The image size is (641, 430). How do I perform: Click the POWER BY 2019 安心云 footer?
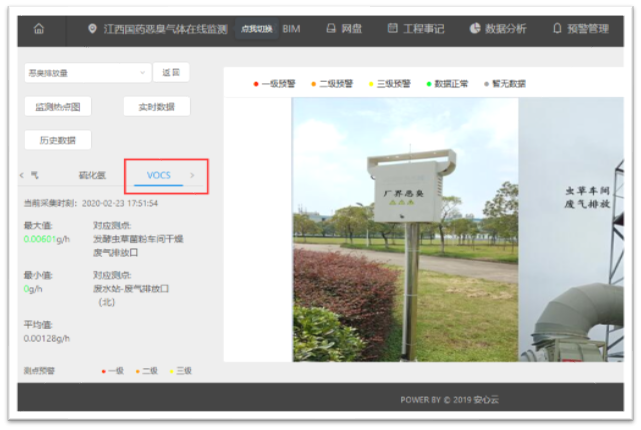coord(449,400)
